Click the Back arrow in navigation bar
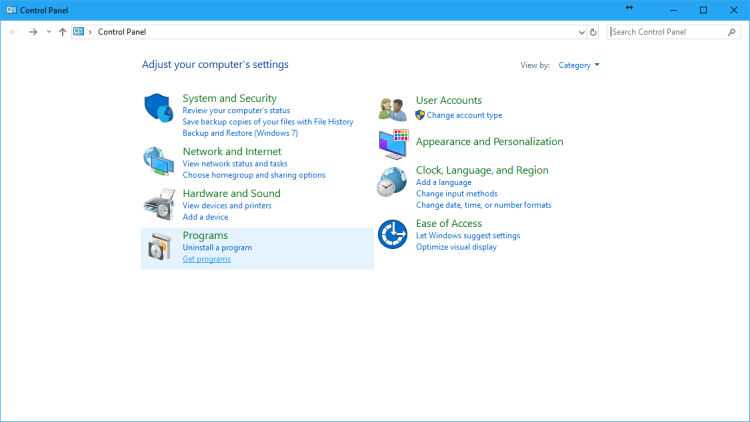This screenshot has height=422, width=750. point(13,32)
